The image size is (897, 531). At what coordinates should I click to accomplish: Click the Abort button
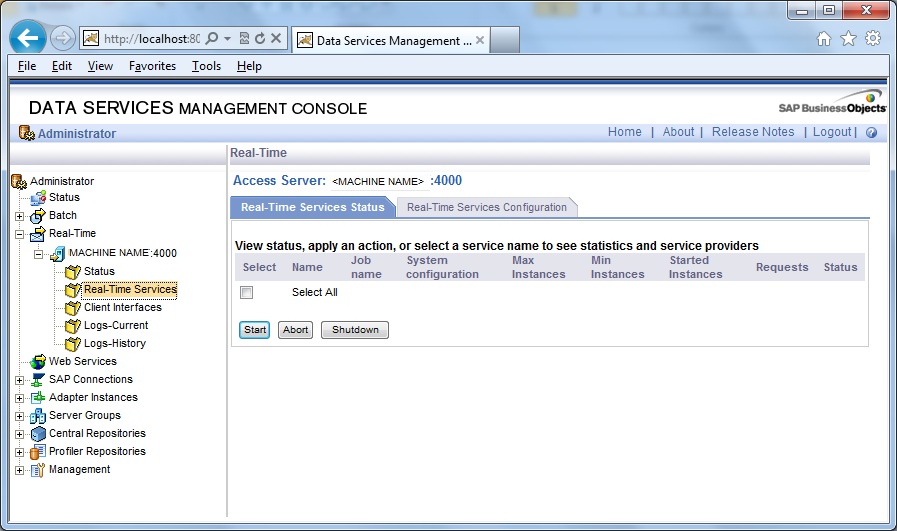coord(295,330)
